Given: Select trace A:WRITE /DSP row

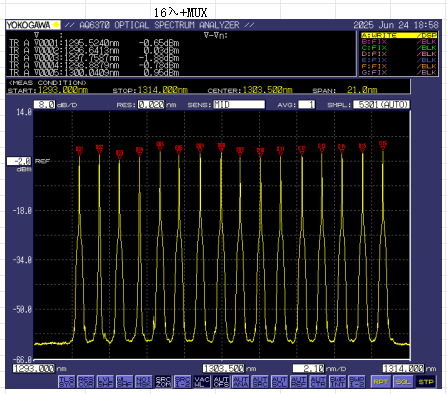Looking at the screenshot, I should (x=399, y=35).
